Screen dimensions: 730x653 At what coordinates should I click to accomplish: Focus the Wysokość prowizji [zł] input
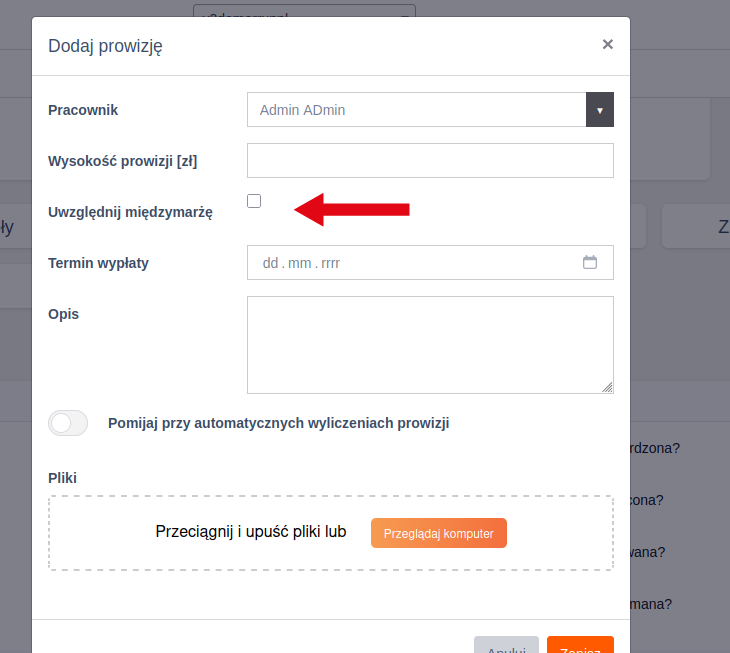[430, 160]
